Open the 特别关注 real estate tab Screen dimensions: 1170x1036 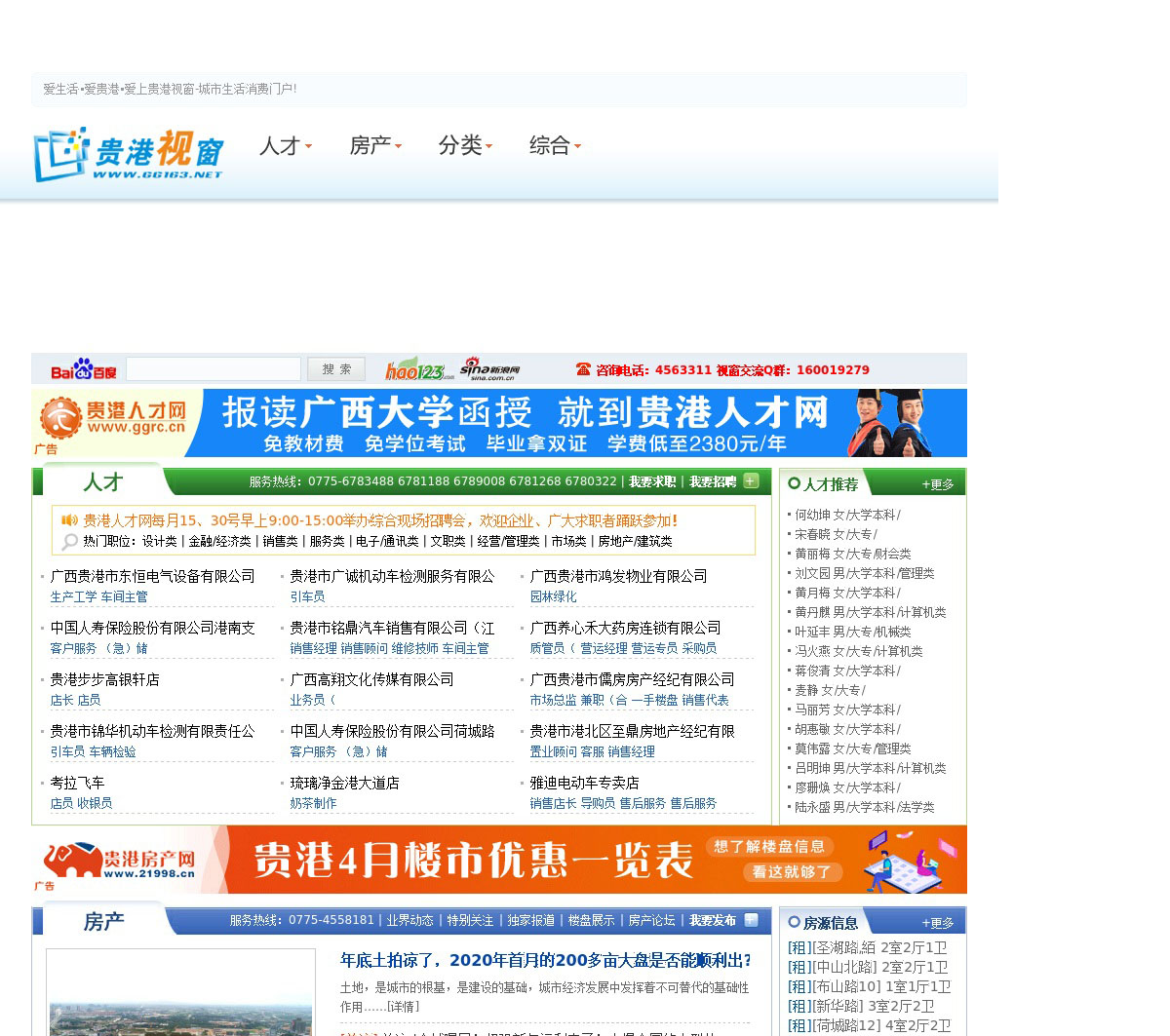[470, 920]
